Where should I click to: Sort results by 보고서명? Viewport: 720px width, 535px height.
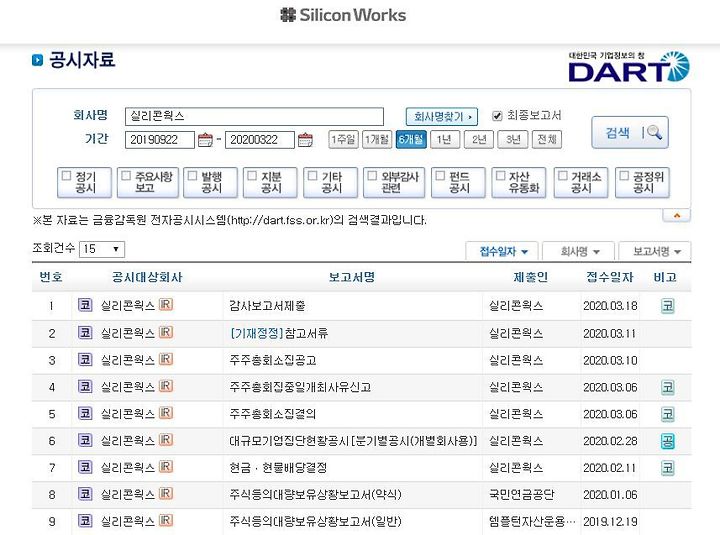coord(655,251)
